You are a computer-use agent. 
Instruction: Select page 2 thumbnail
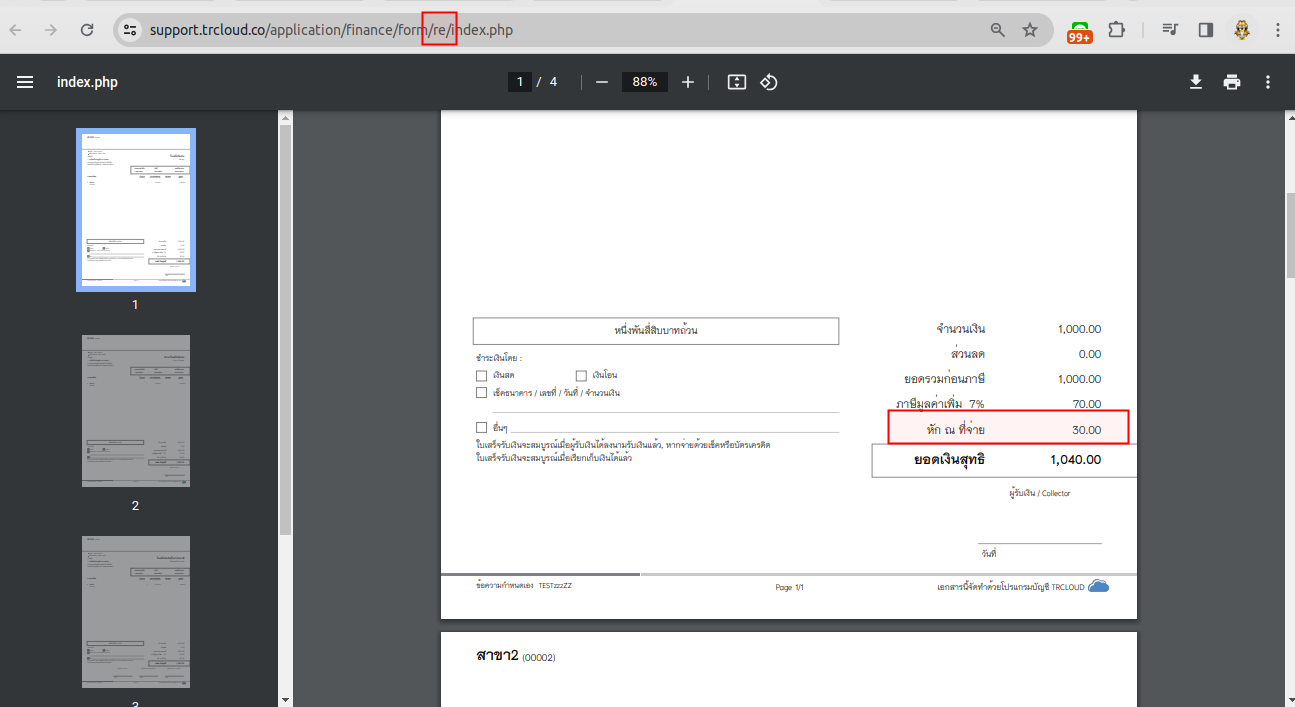136,411
